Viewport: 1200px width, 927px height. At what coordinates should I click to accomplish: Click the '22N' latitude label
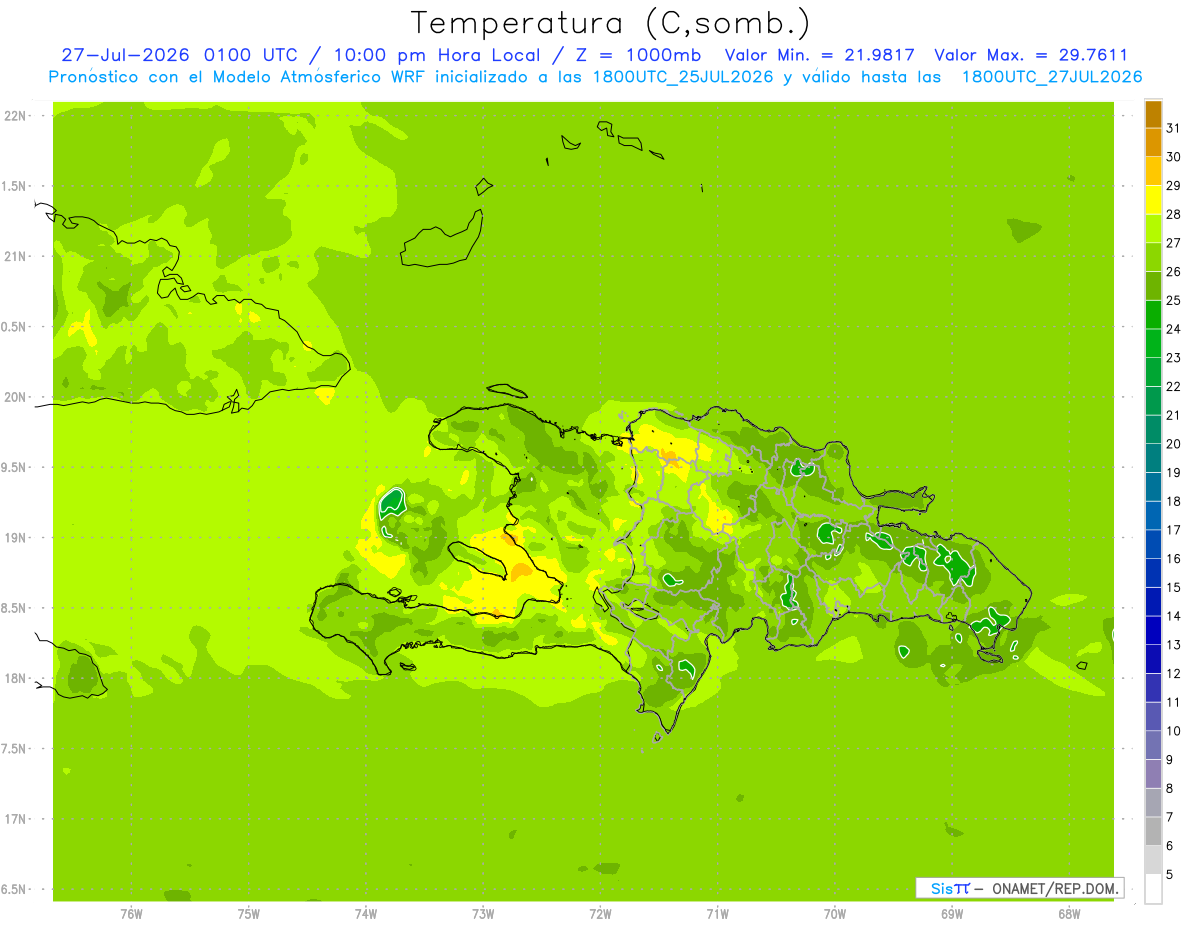[x=15, y=115]
